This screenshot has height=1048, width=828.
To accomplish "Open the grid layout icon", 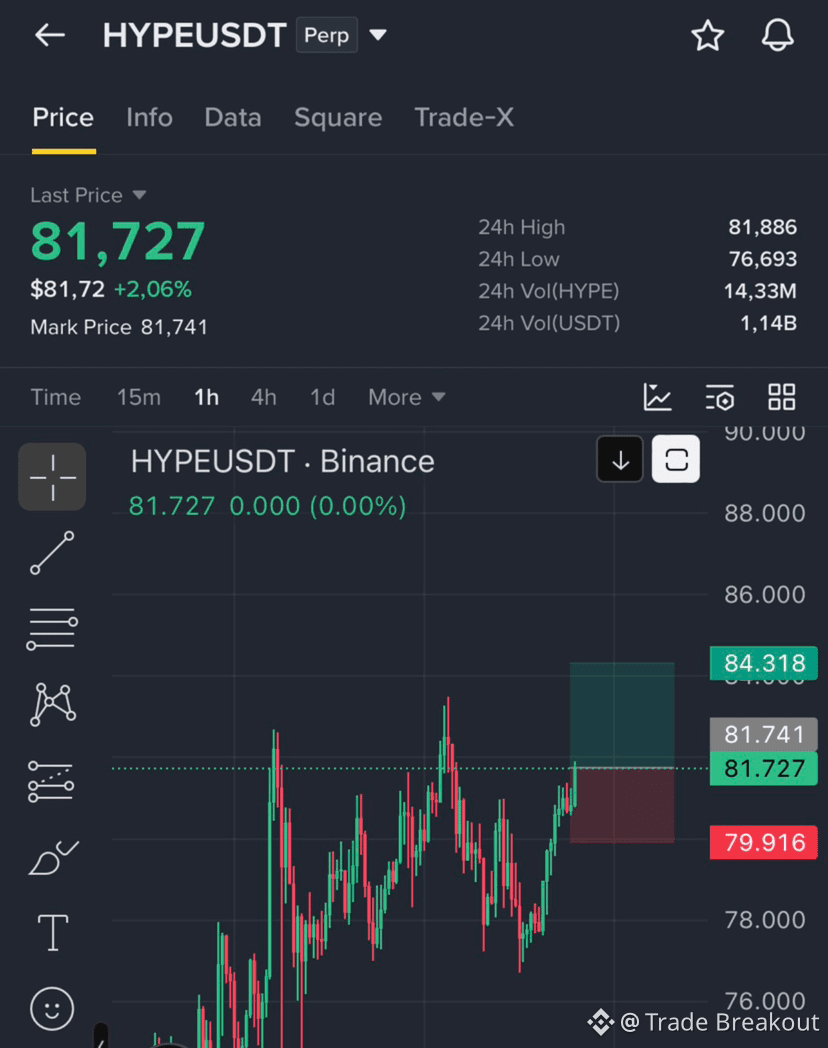I will click(x=782, y=397).
